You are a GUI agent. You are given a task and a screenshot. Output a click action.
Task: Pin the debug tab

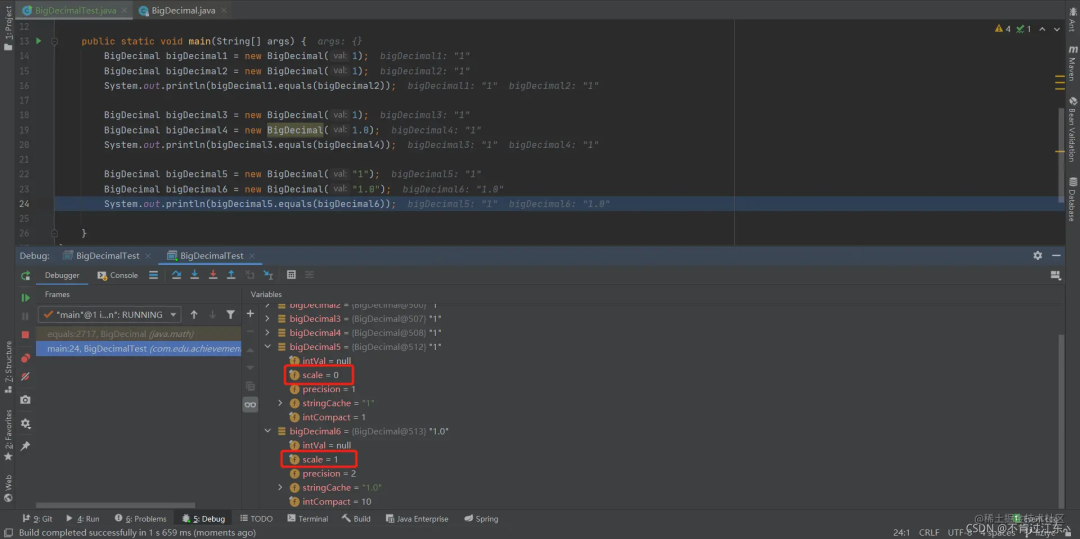pyautogui.click(x=25, y=446)
